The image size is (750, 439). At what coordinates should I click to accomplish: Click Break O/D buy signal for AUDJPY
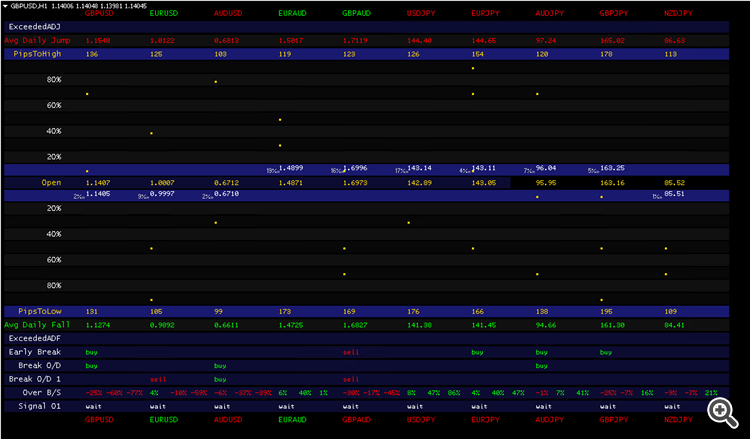tap(541, 365)
